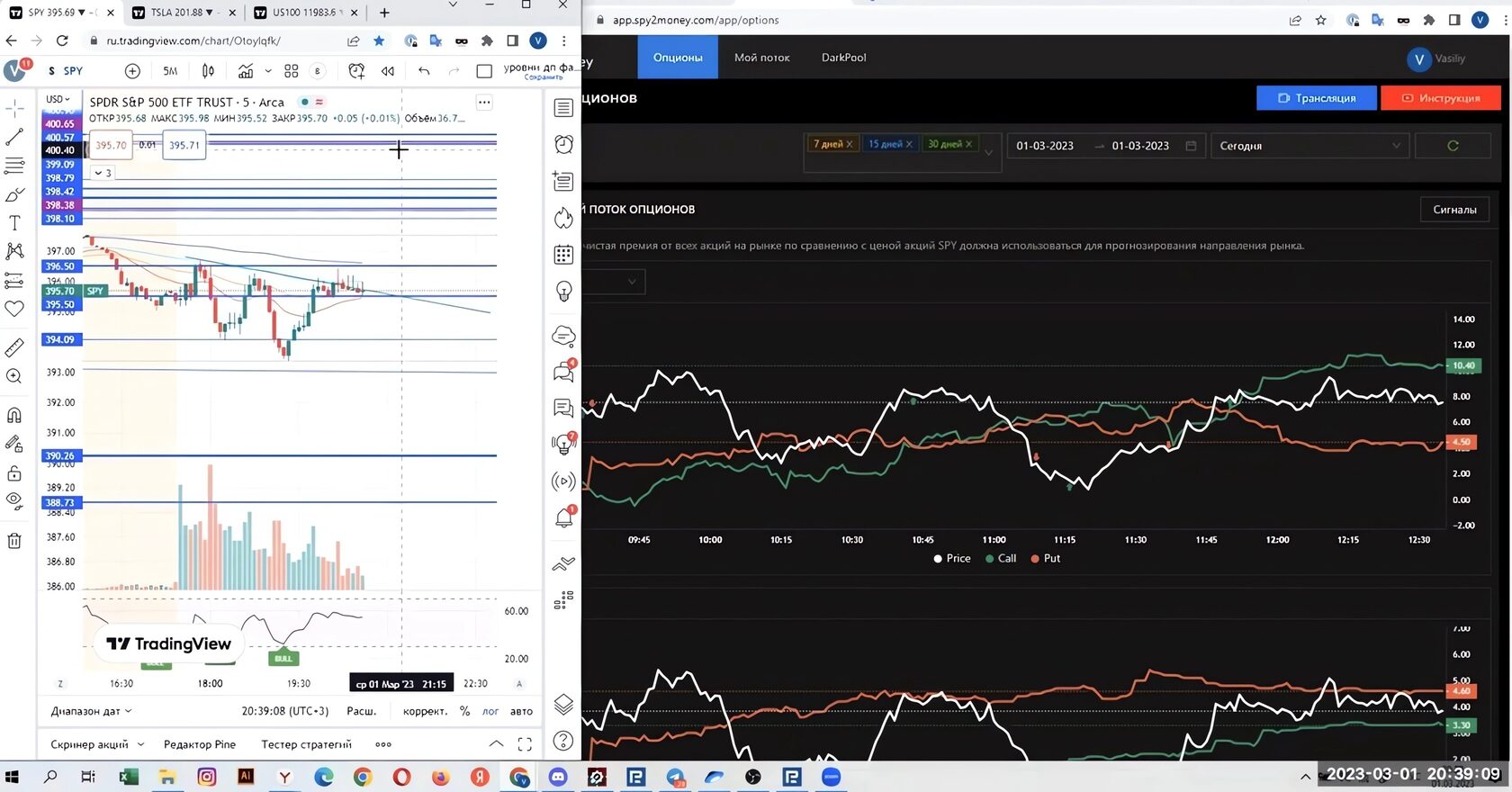Remove the 30 дней filter tag

968,144
